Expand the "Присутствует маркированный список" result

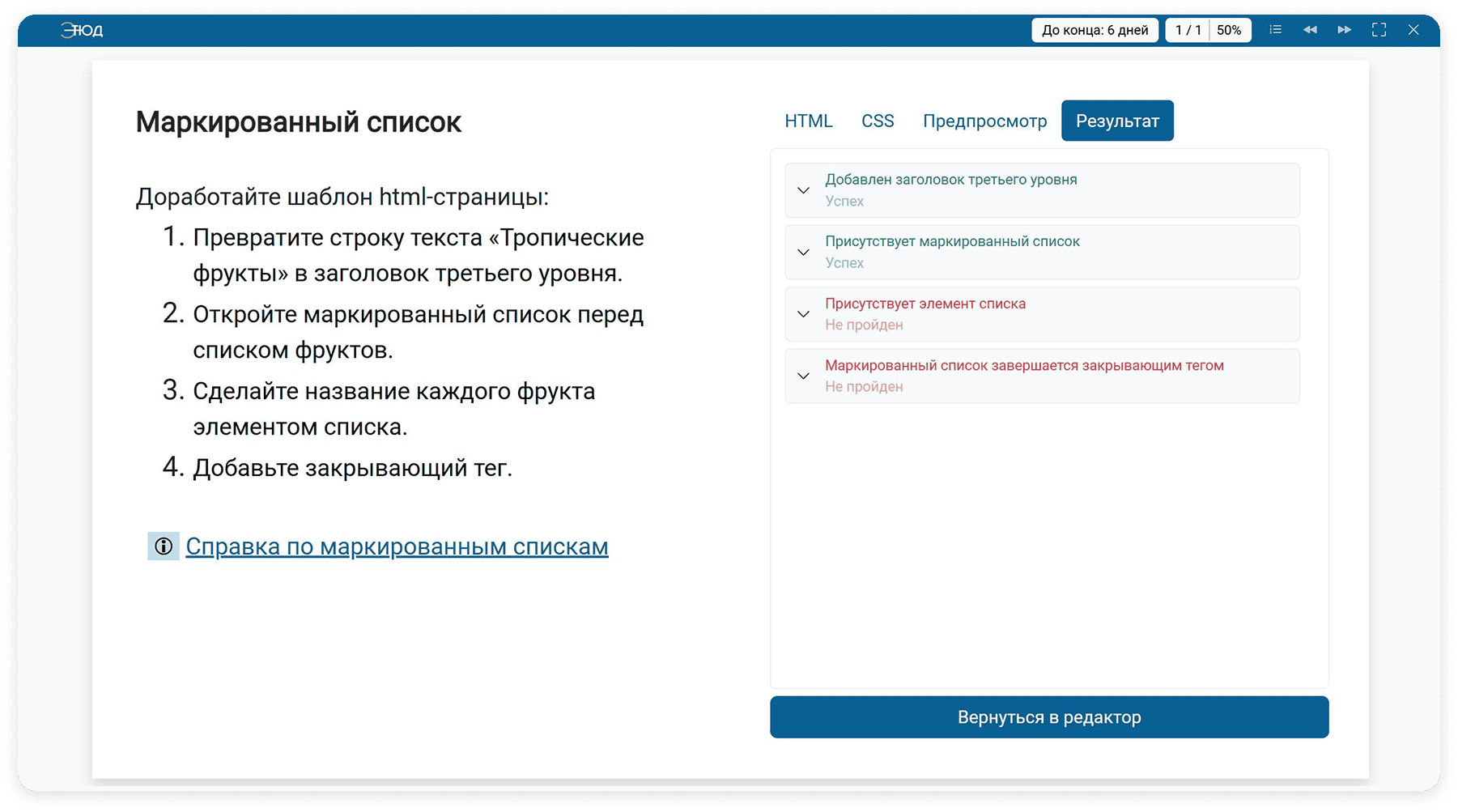[x=803, y=252]
